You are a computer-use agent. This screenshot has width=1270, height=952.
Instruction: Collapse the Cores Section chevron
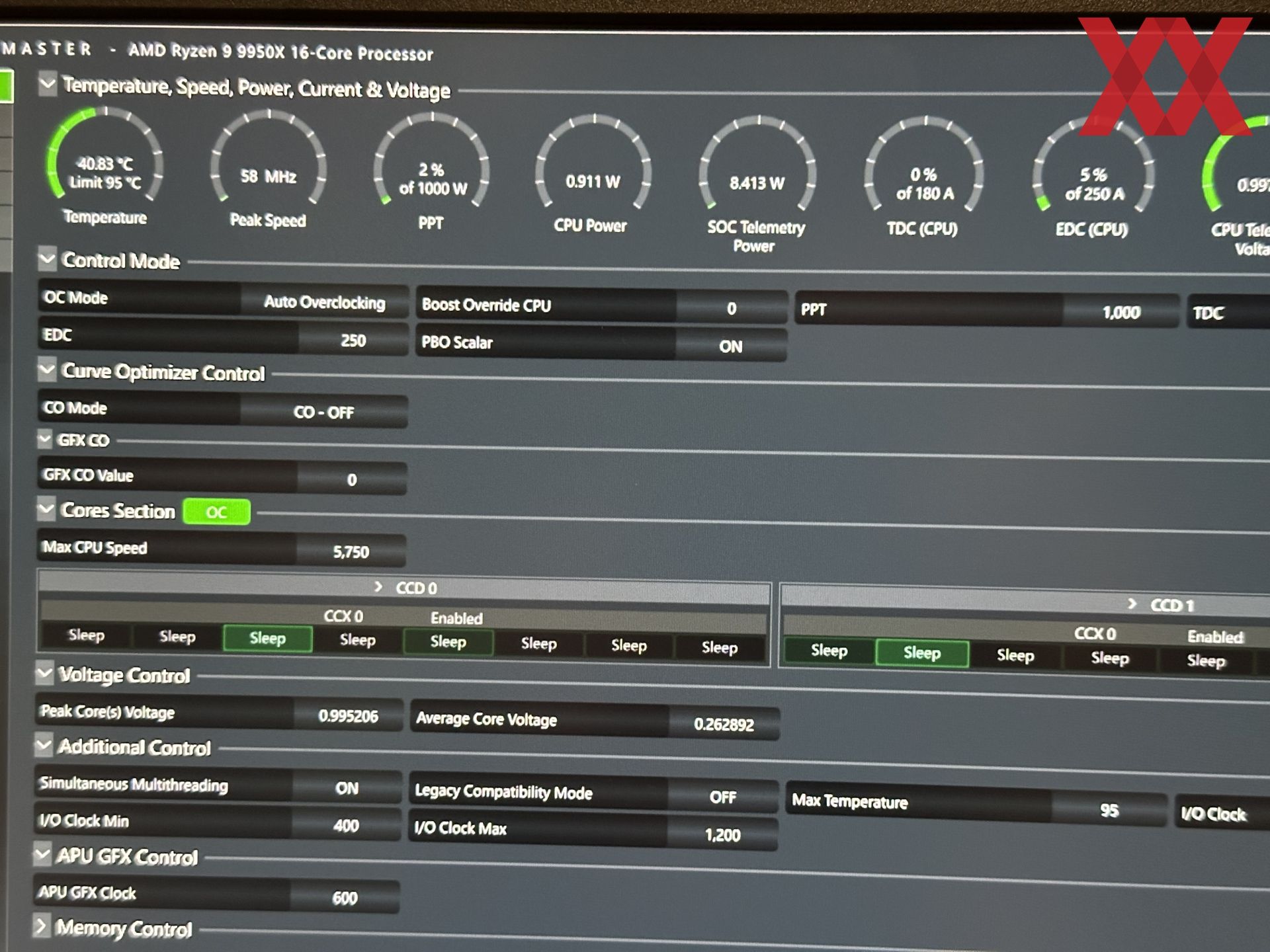[46, 508]
